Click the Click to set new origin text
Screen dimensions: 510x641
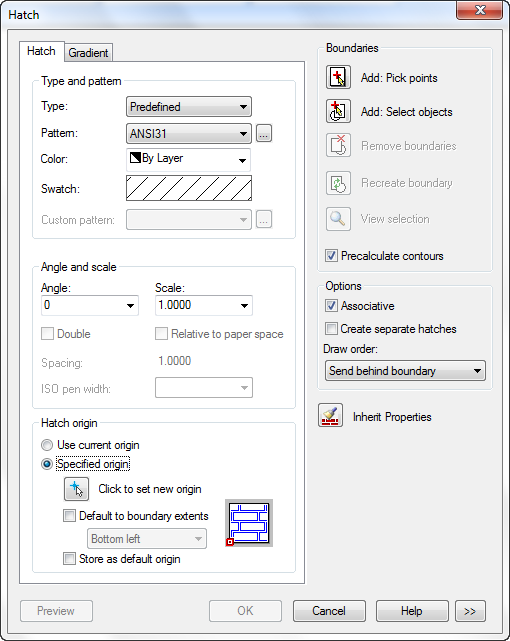click(150, 489)
